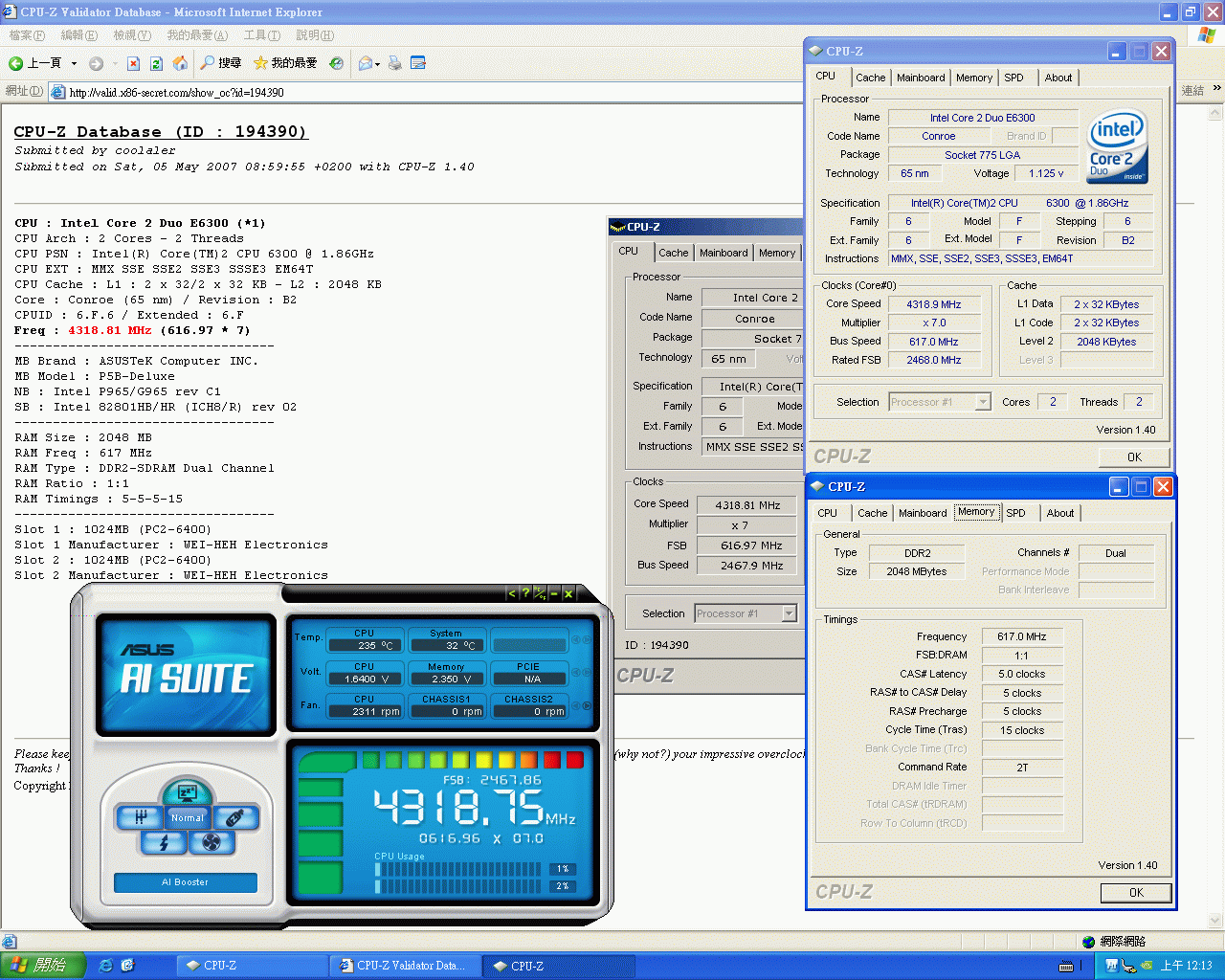1225x980 pixels.
Task: Switch to CPU-Z Validator Data taskbar button
Action: point(405,966)
